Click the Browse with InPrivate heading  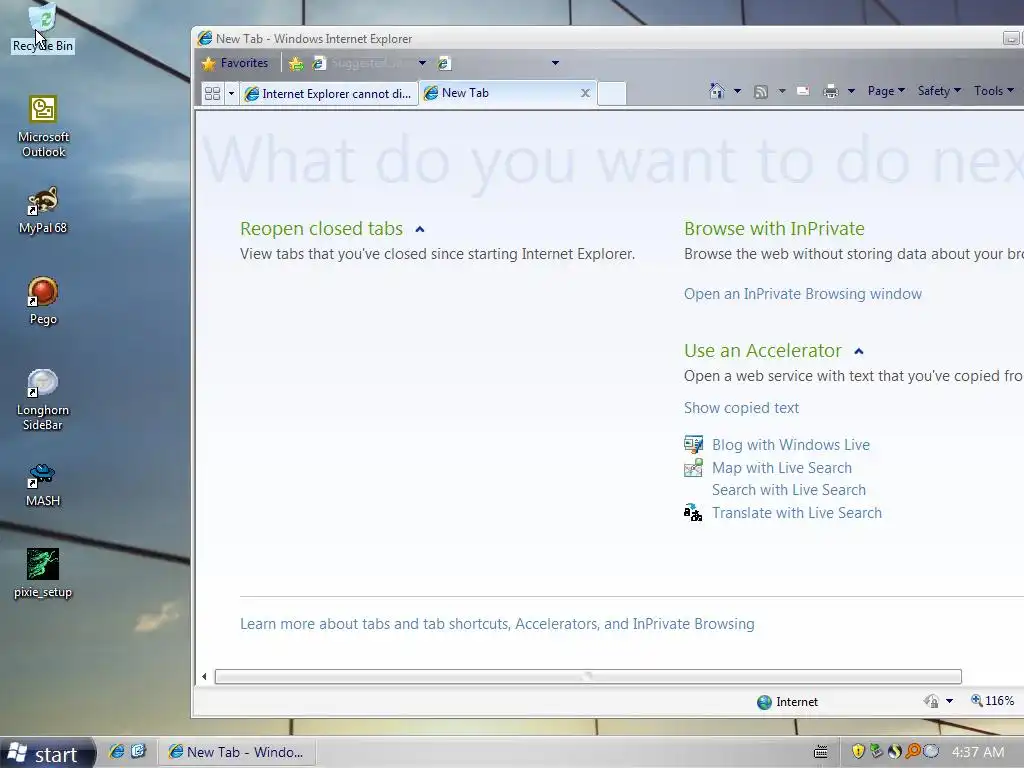(774, 229)
